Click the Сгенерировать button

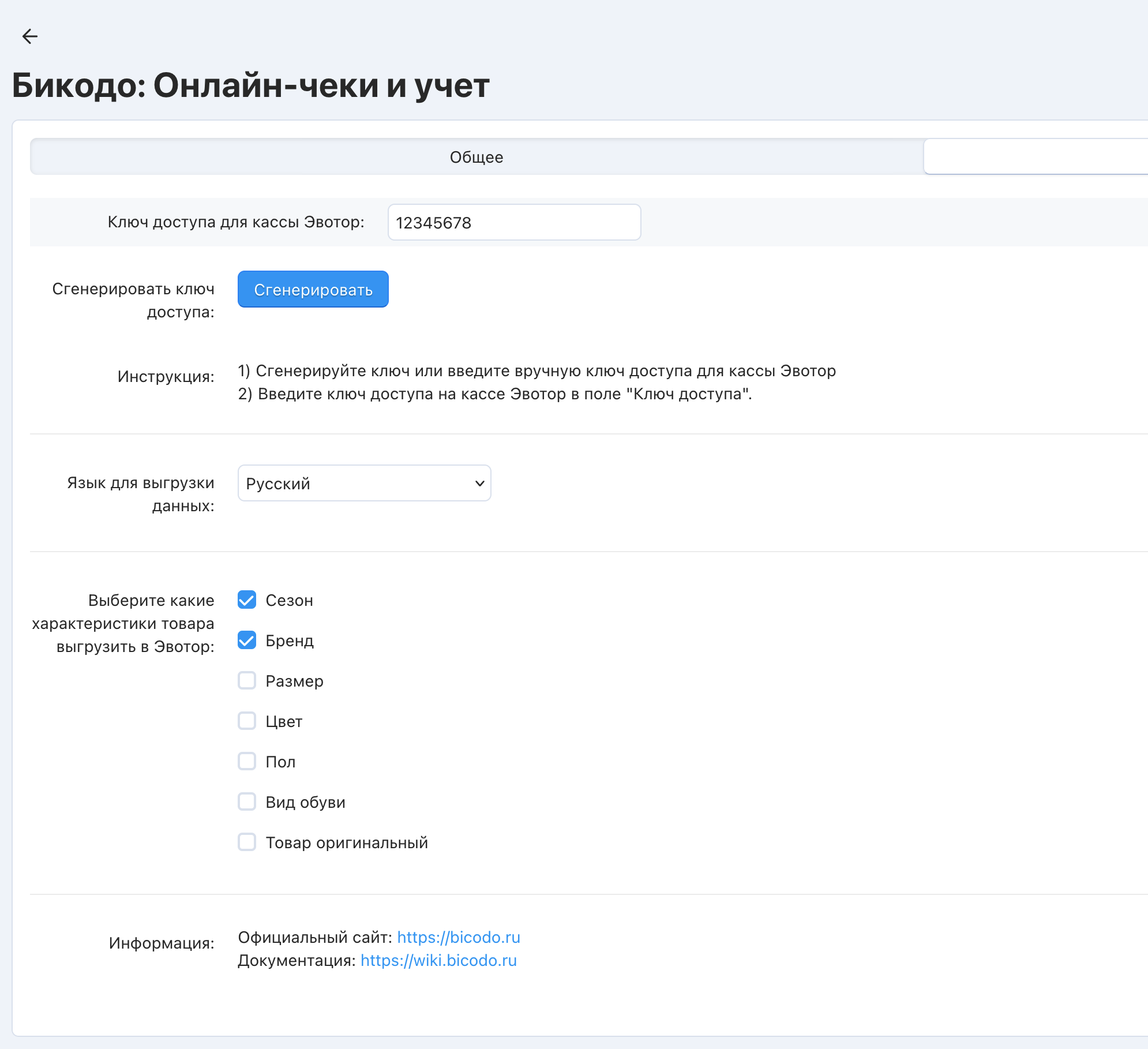point(313,289)
